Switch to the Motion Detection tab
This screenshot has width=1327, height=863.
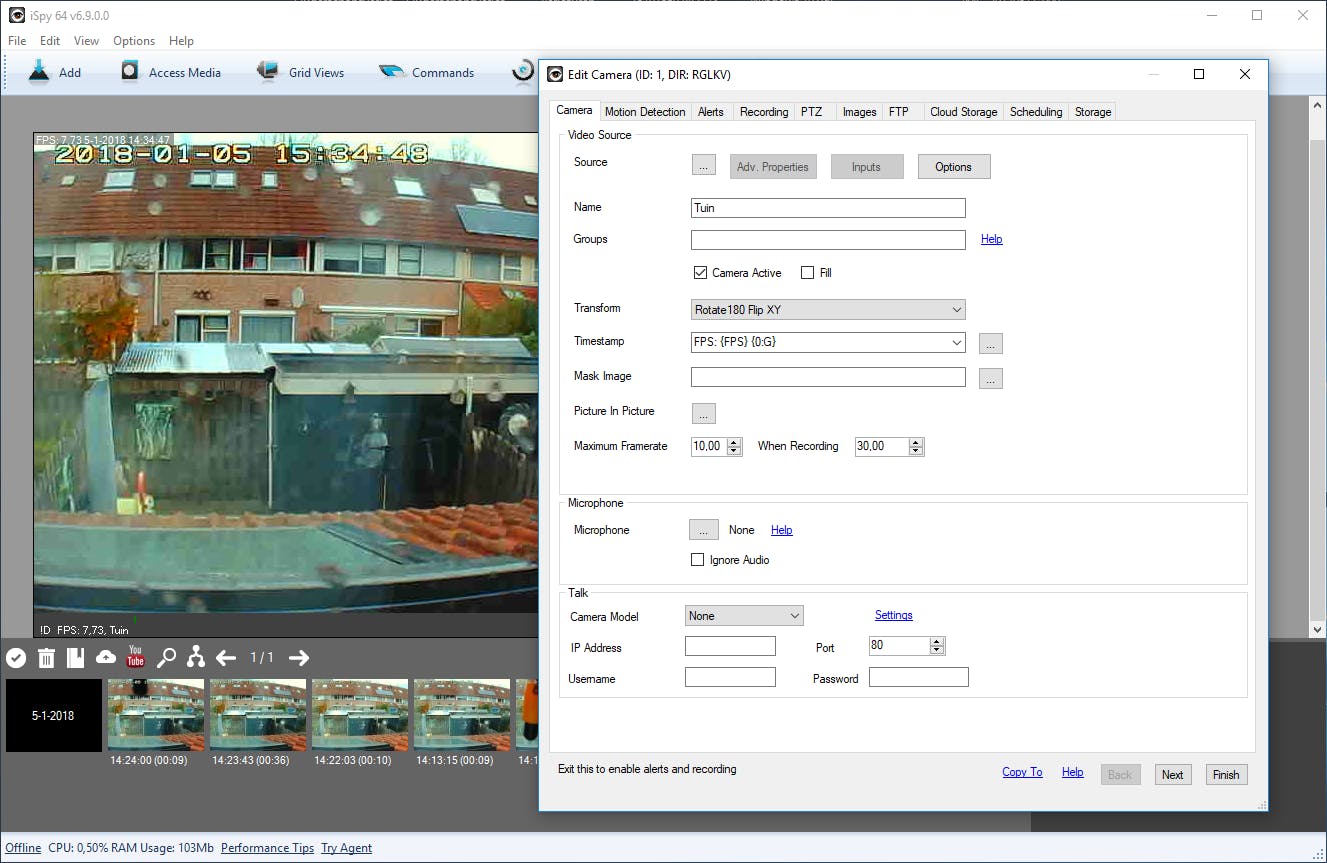tap(645, 112)
